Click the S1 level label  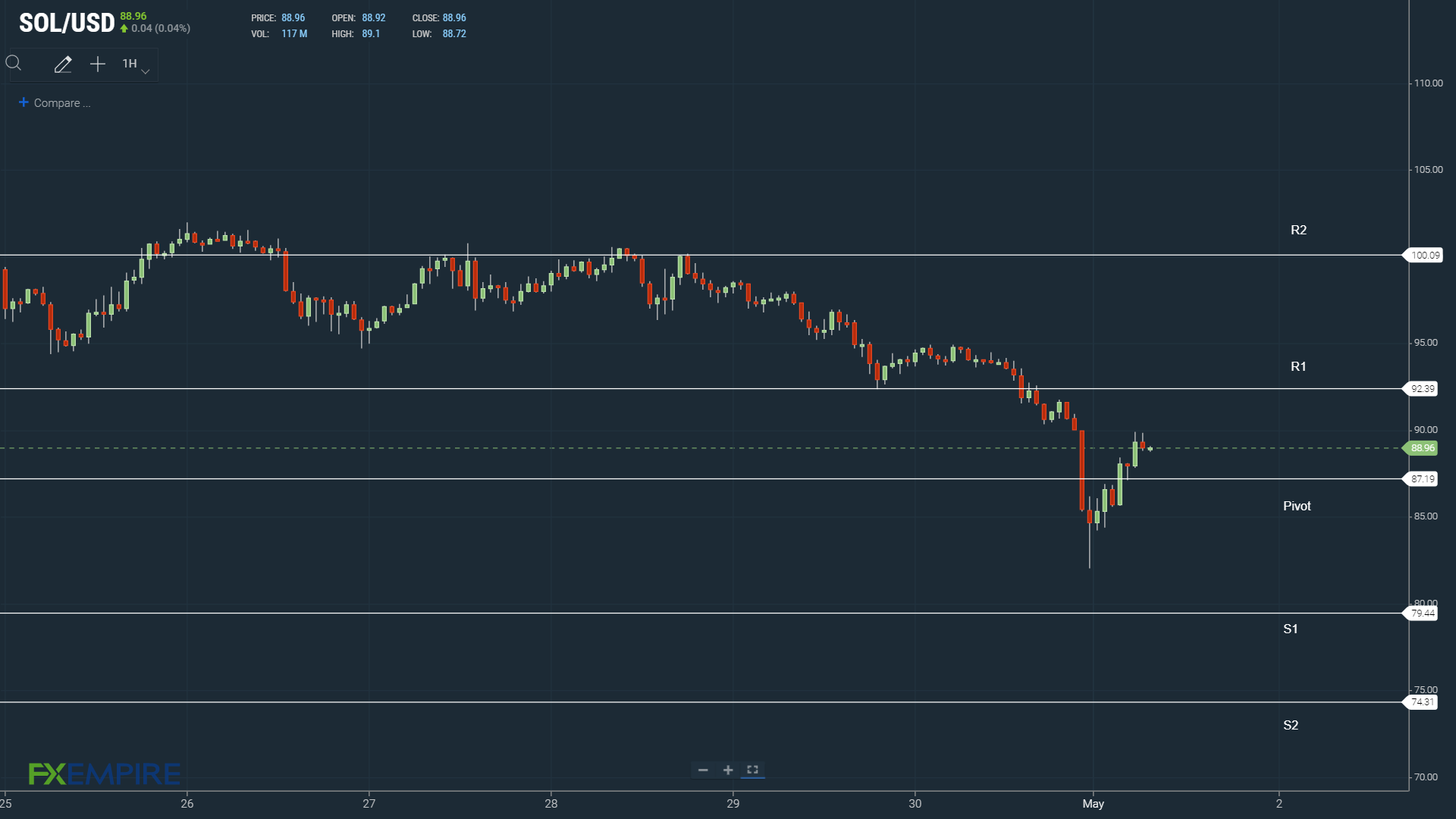tap(1290, 629)
